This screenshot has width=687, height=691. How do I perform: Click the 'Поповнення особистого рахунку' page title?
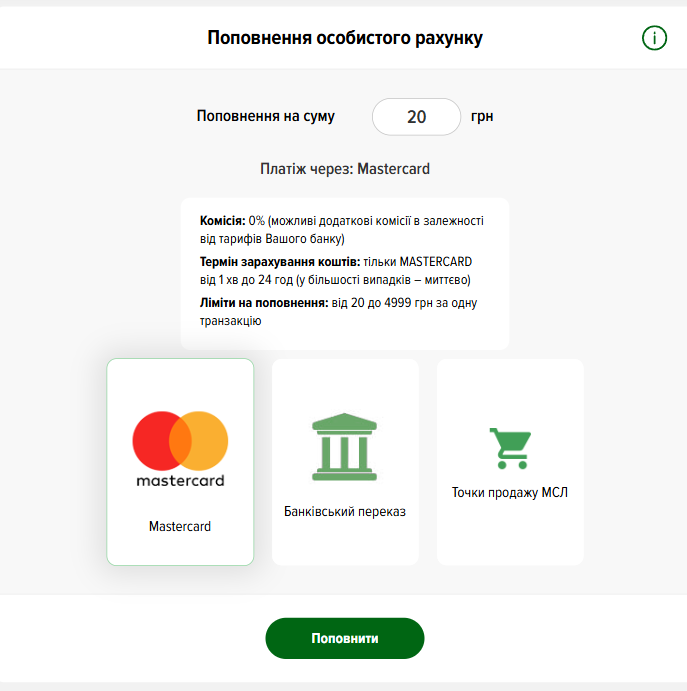point(345,38)
